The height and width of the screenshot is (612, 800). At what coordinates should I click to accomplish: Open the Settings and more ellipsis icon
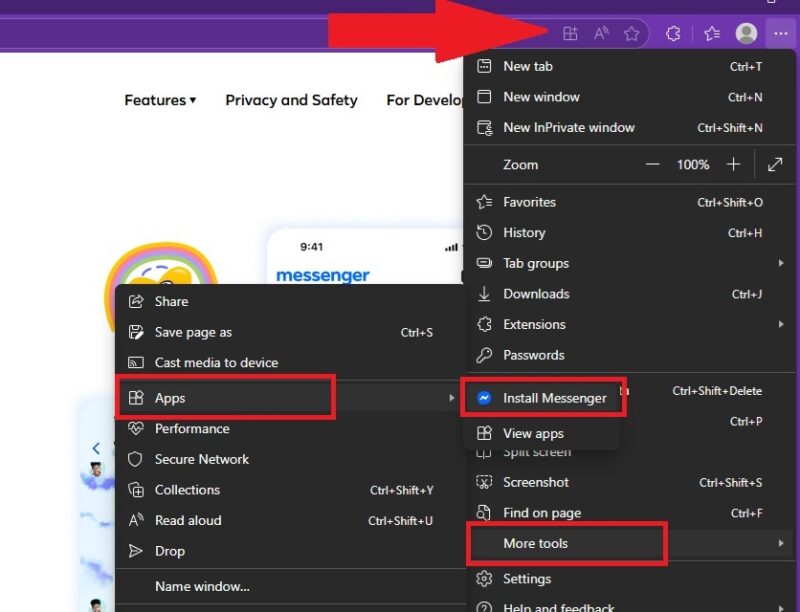(x=781, y=33)
